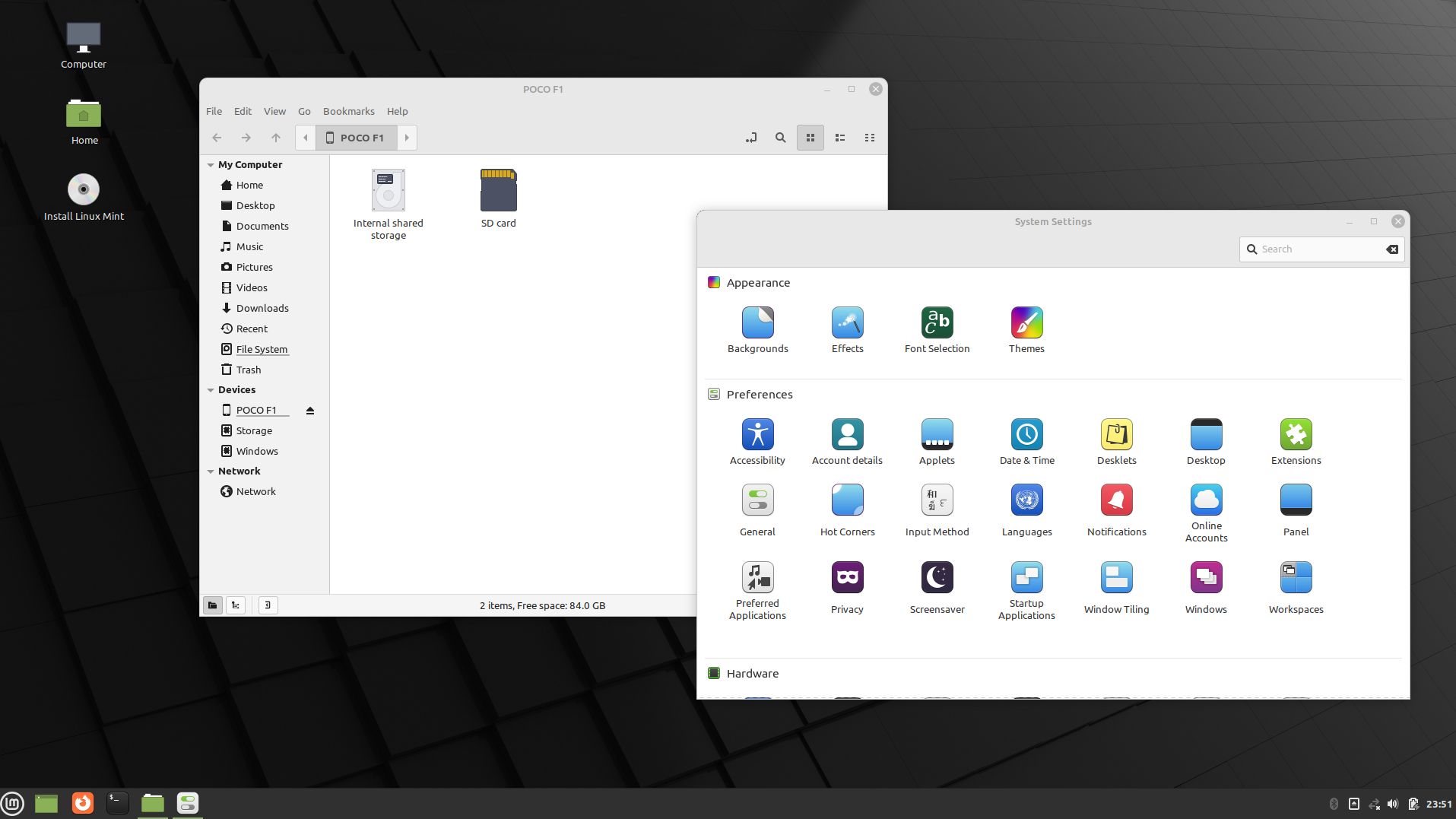
Task: Collapse the Devices section
Action: coord(211,389)
